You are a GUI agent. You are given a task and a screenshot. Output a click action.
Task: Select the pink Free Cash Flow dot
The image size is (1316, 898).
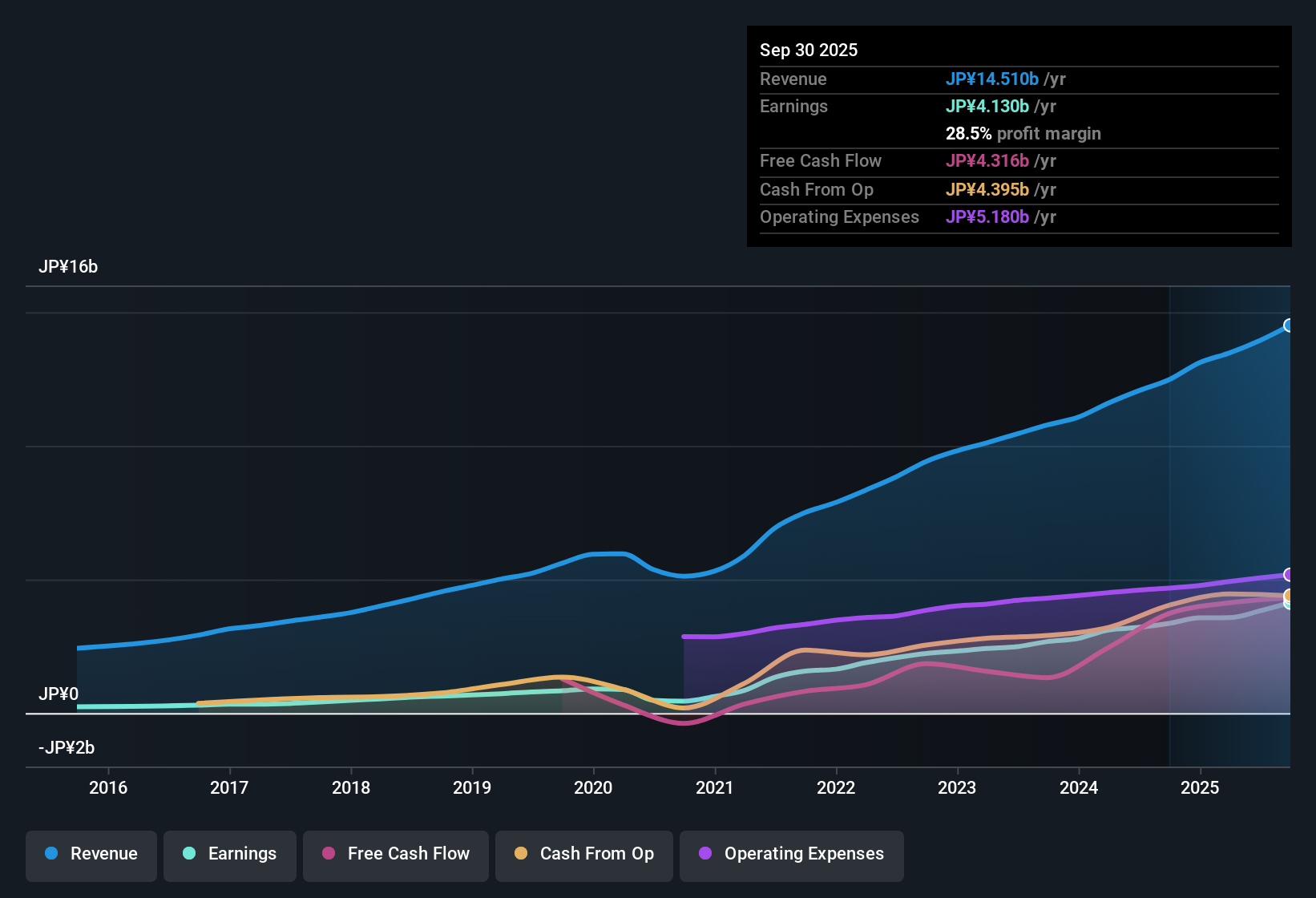coord(328,854)
